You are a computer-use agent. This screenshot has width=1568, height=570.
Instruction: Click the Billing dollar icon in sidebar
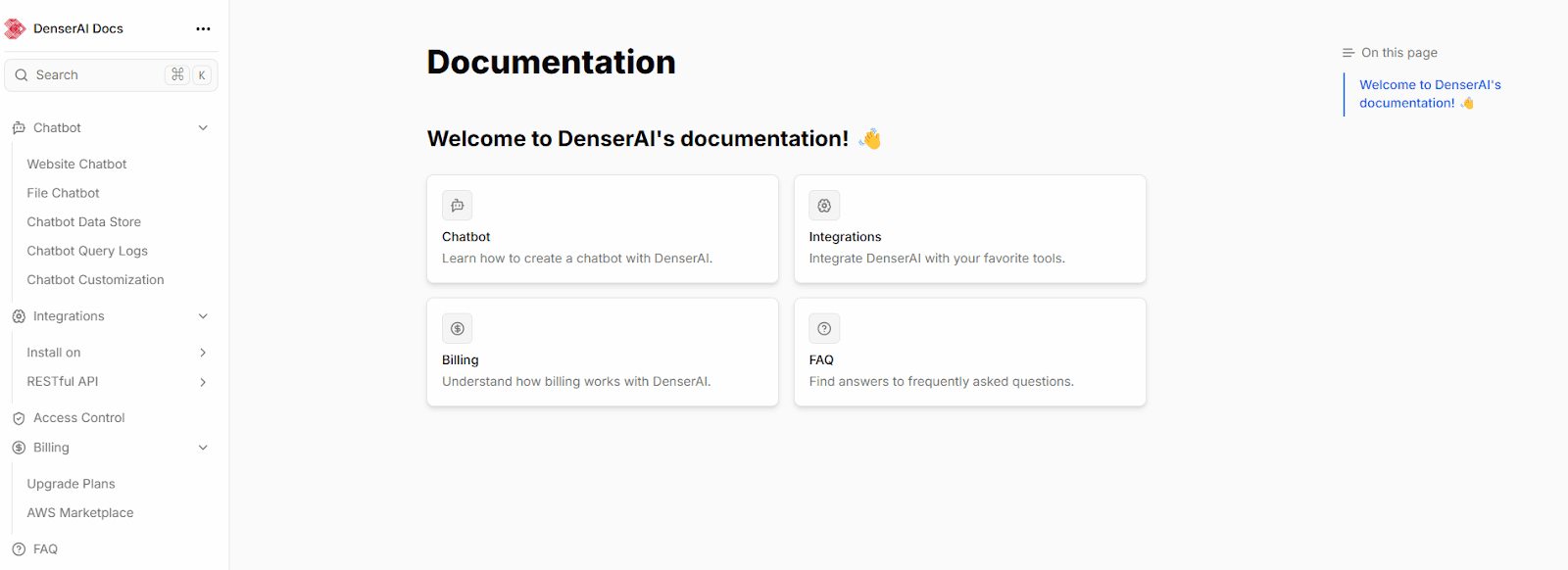[x=19, y=448]
